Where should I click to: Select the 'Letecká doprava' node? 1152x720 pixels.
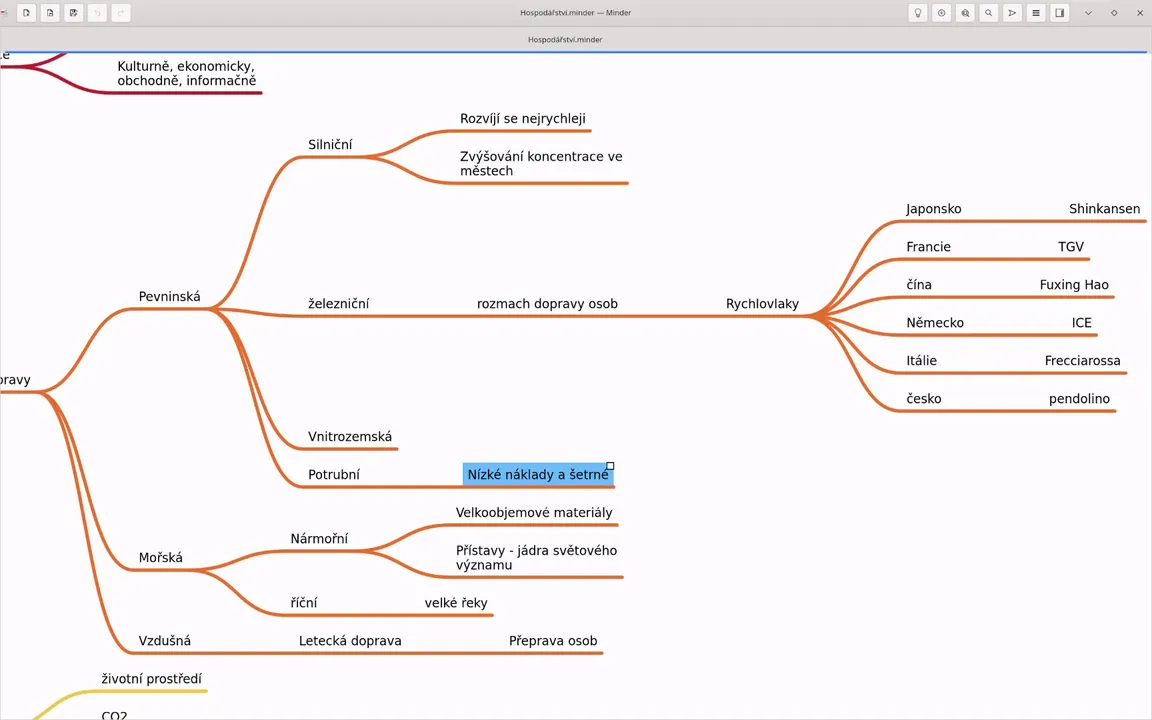[x=350, y=641]
